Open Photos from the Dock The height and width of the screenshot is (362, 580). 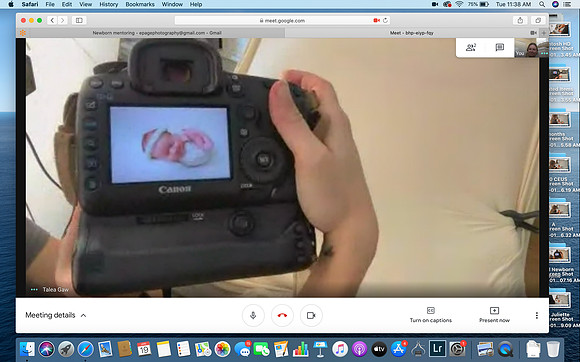coord(222,349)
